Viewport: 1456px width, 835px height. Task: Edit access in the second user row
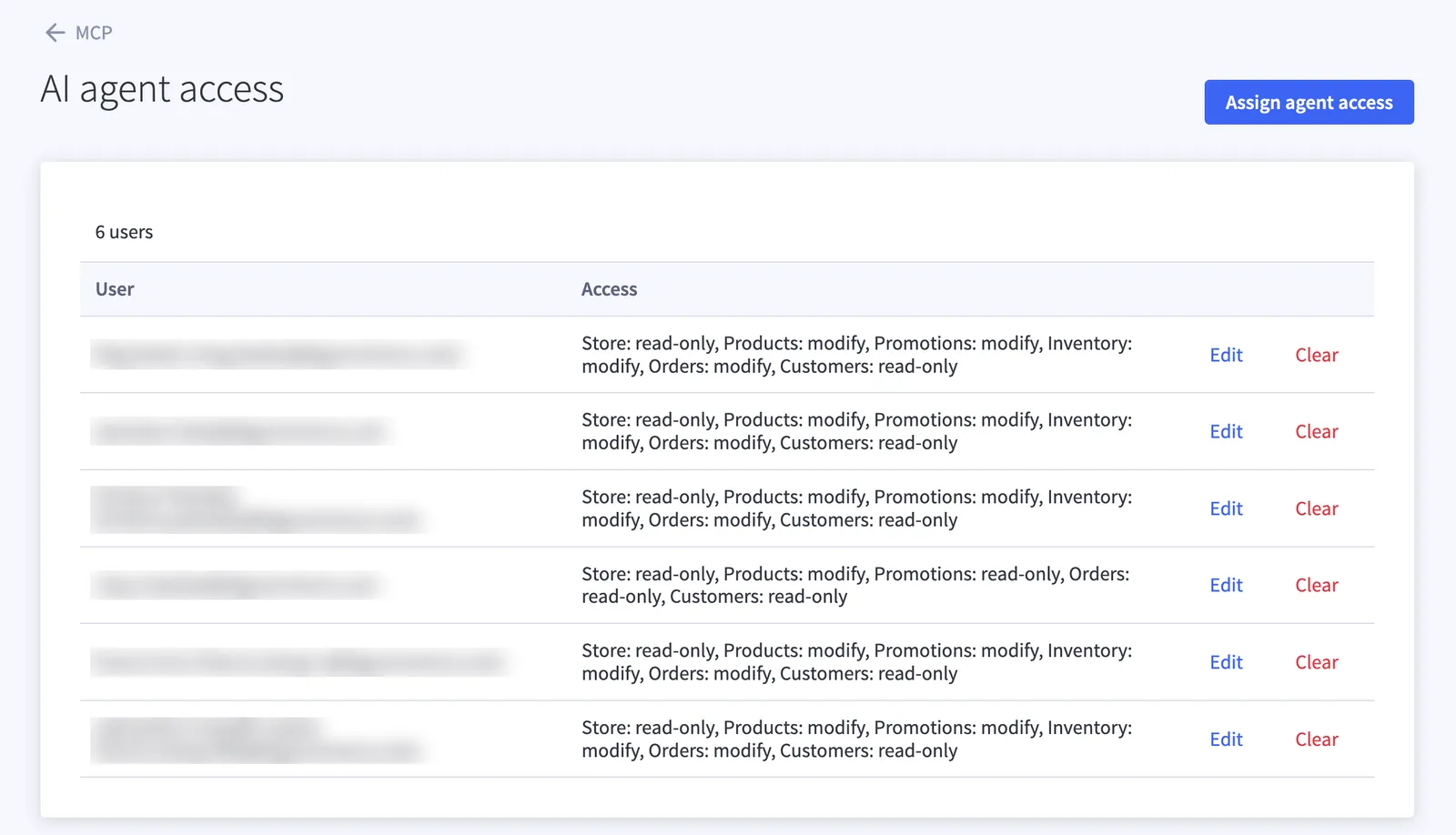[x=1226, y=431]
